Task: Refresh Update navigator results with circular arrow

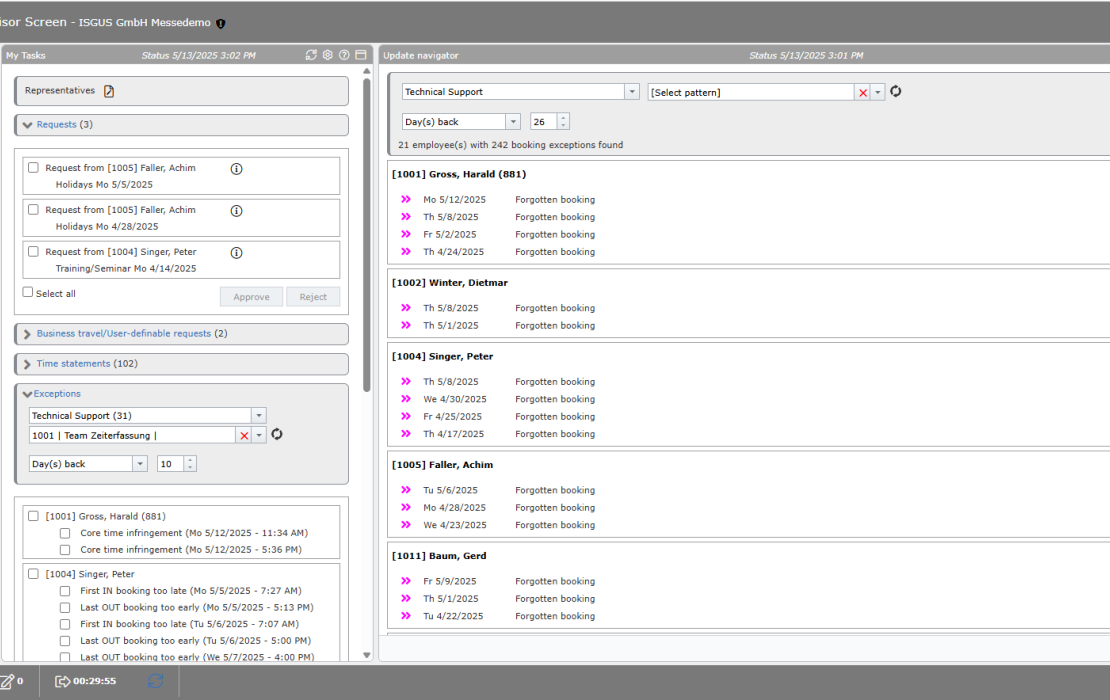Action: (x=896, y=91)
